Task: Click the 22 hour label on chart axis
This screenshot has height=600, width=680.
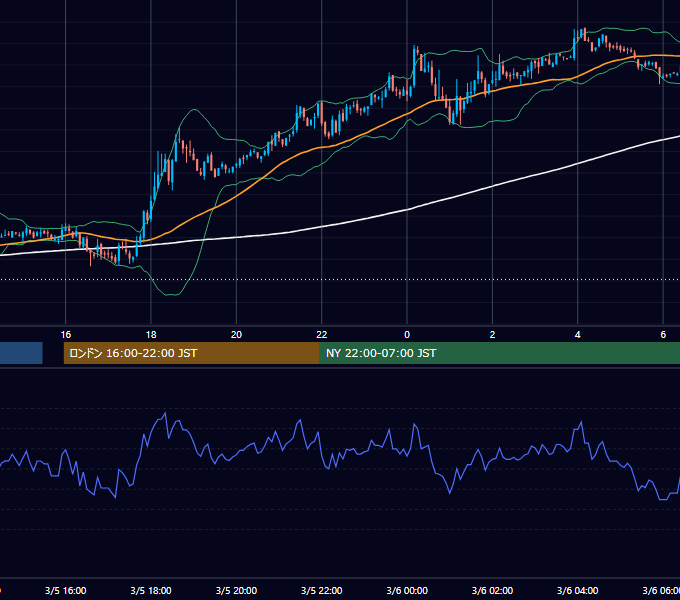Action: [321, 335]
